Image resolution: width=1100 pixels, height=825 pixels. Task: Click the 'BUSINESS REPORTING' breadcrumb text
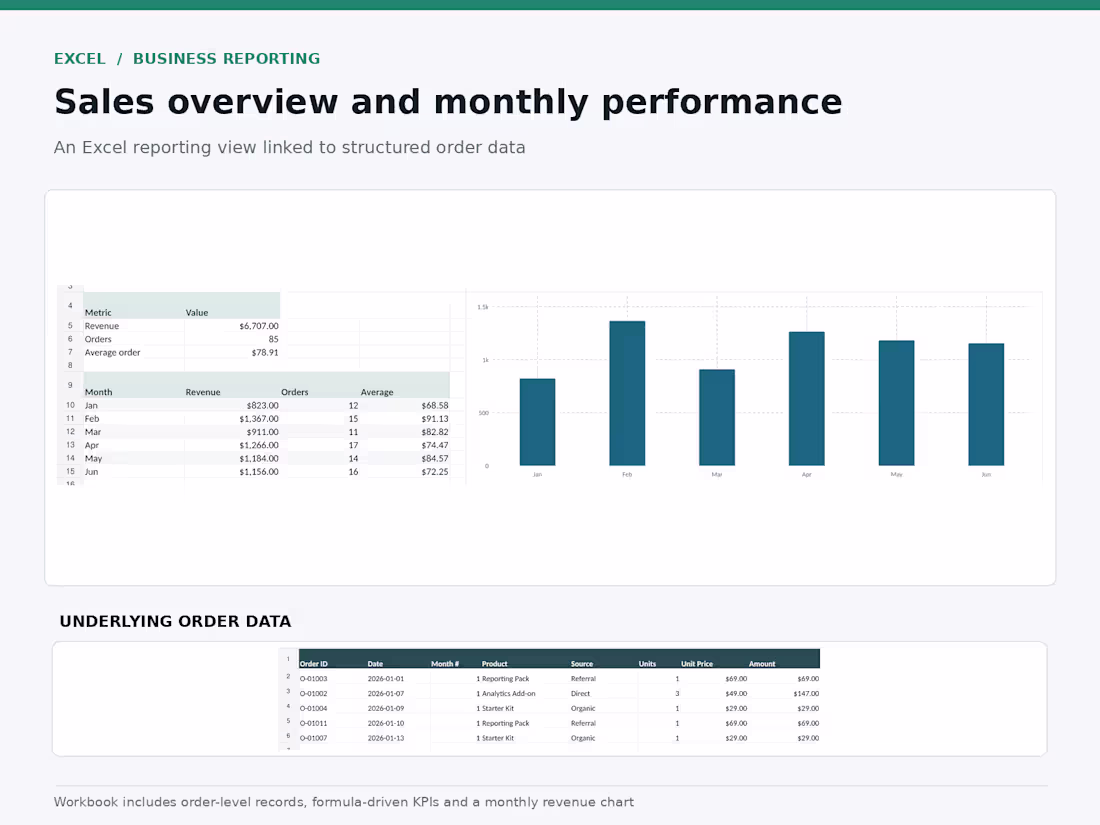click(227, 59)
